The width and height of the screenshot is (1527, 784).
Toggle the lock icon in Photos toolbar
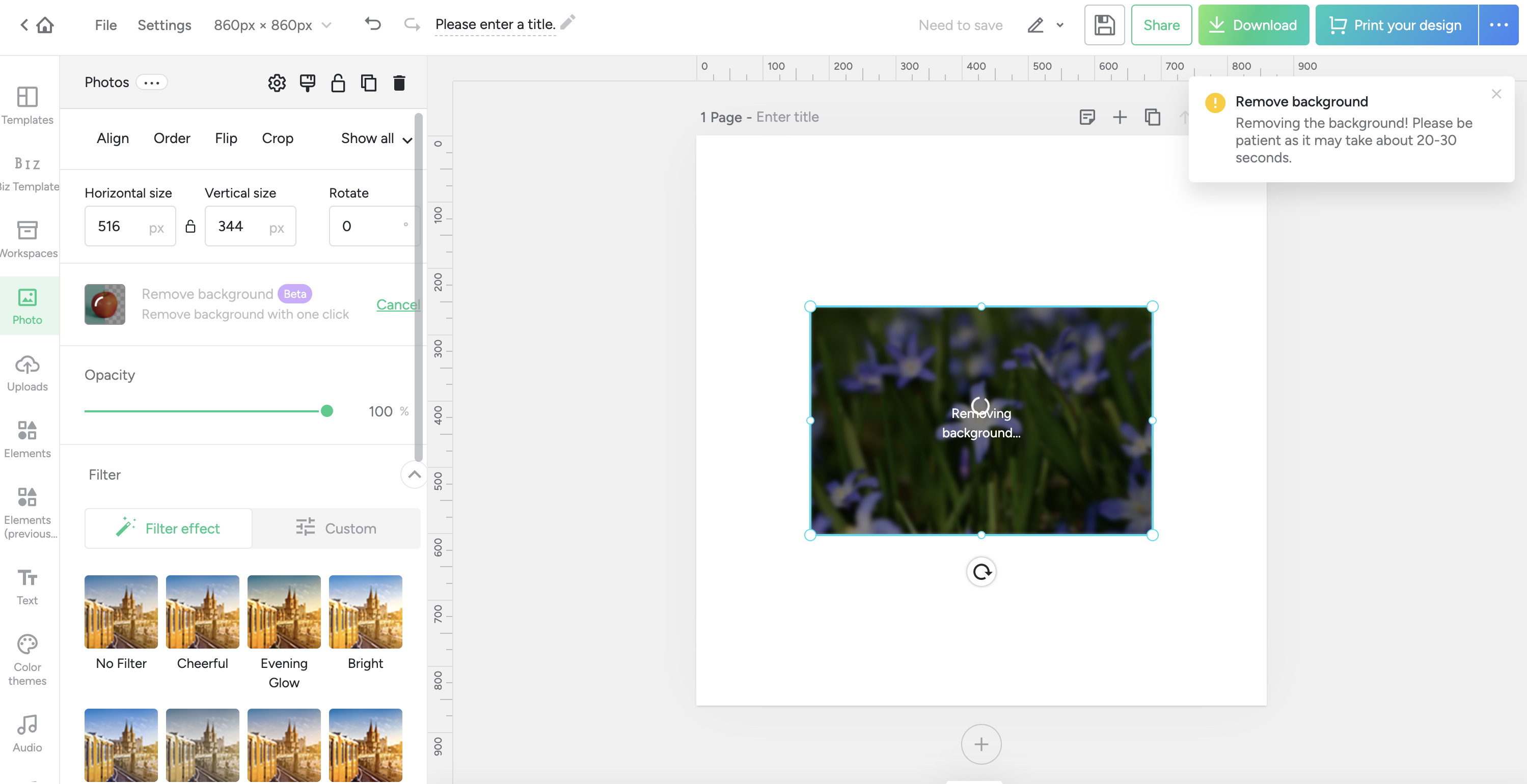click(x=338, y=83)
